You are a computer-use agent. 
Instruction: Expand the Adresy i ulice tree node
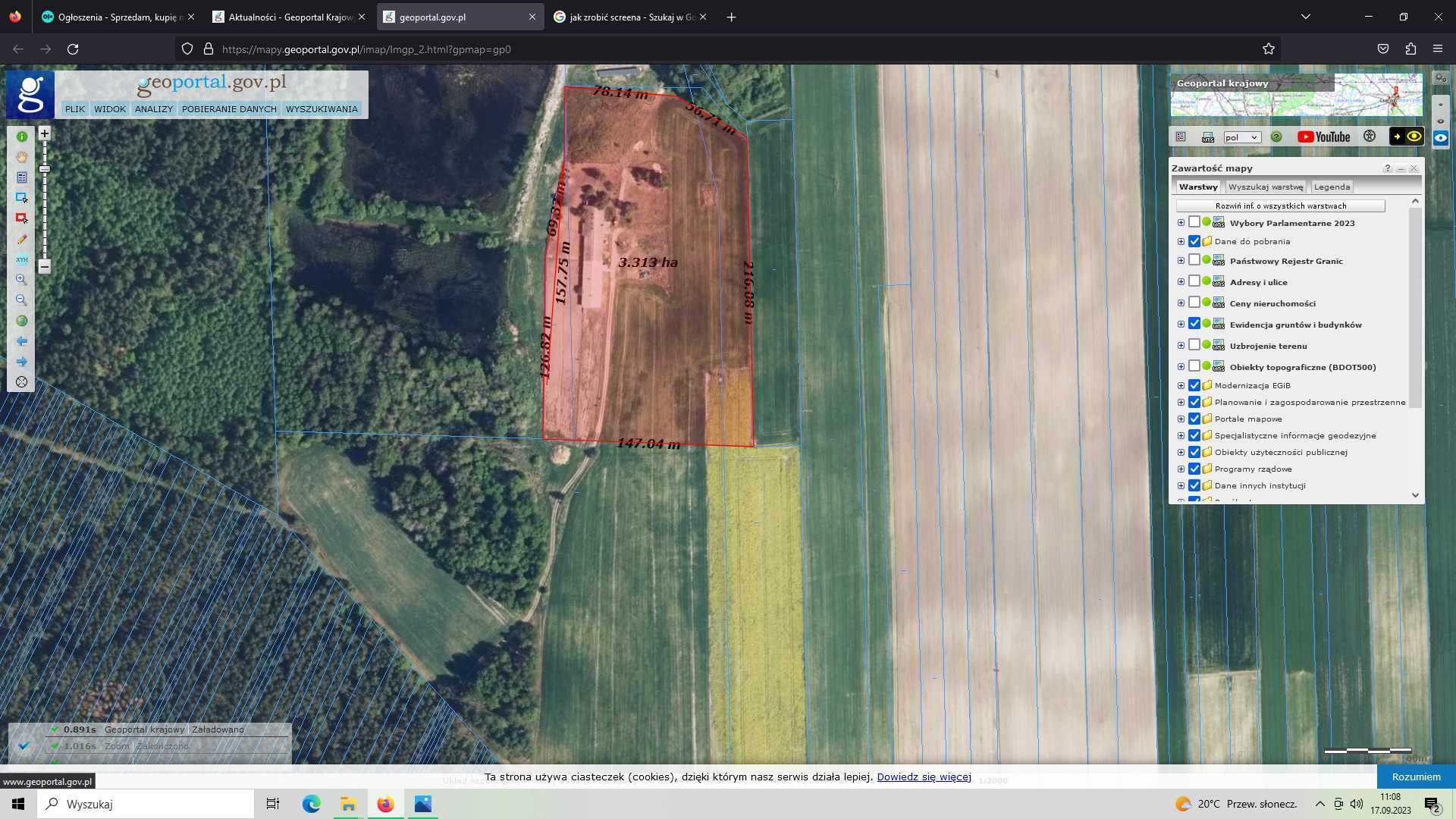(1181, 282)
